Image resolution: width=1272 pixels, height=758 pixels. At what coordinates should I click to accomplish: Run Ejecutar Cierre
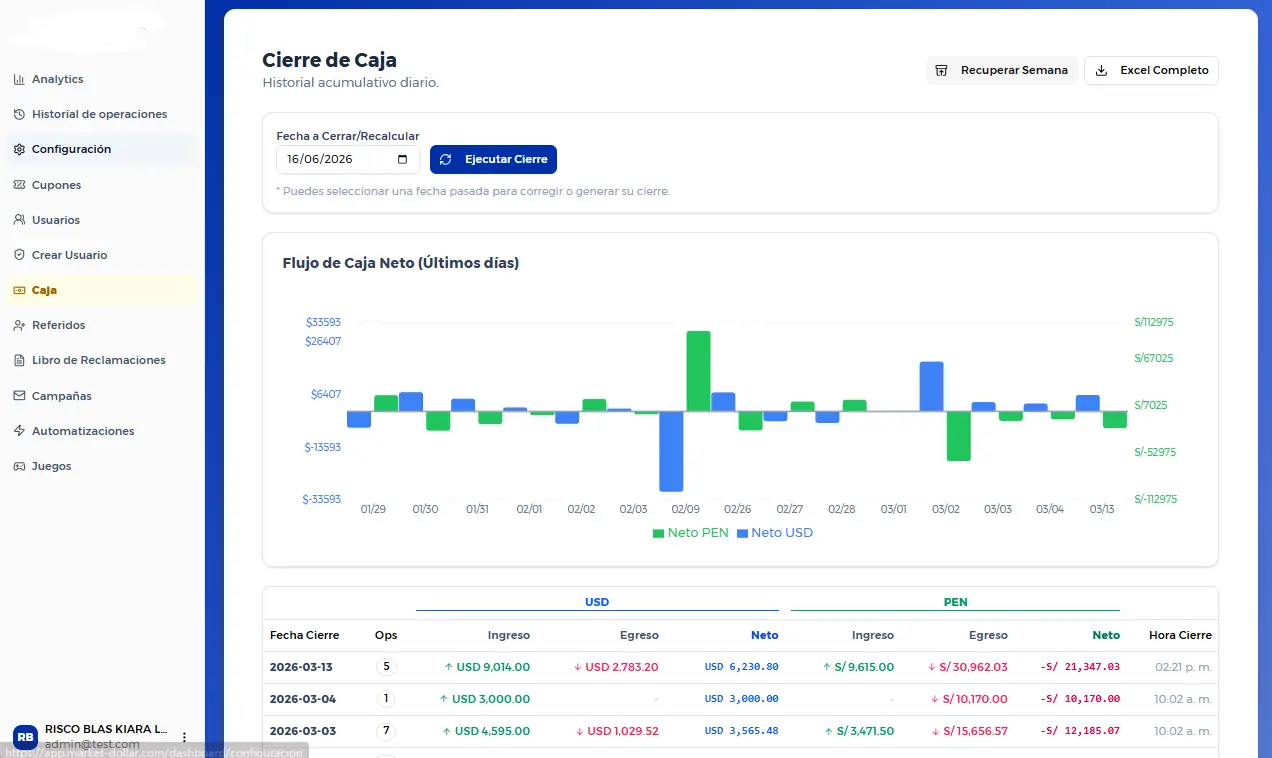tap(493, 159)
